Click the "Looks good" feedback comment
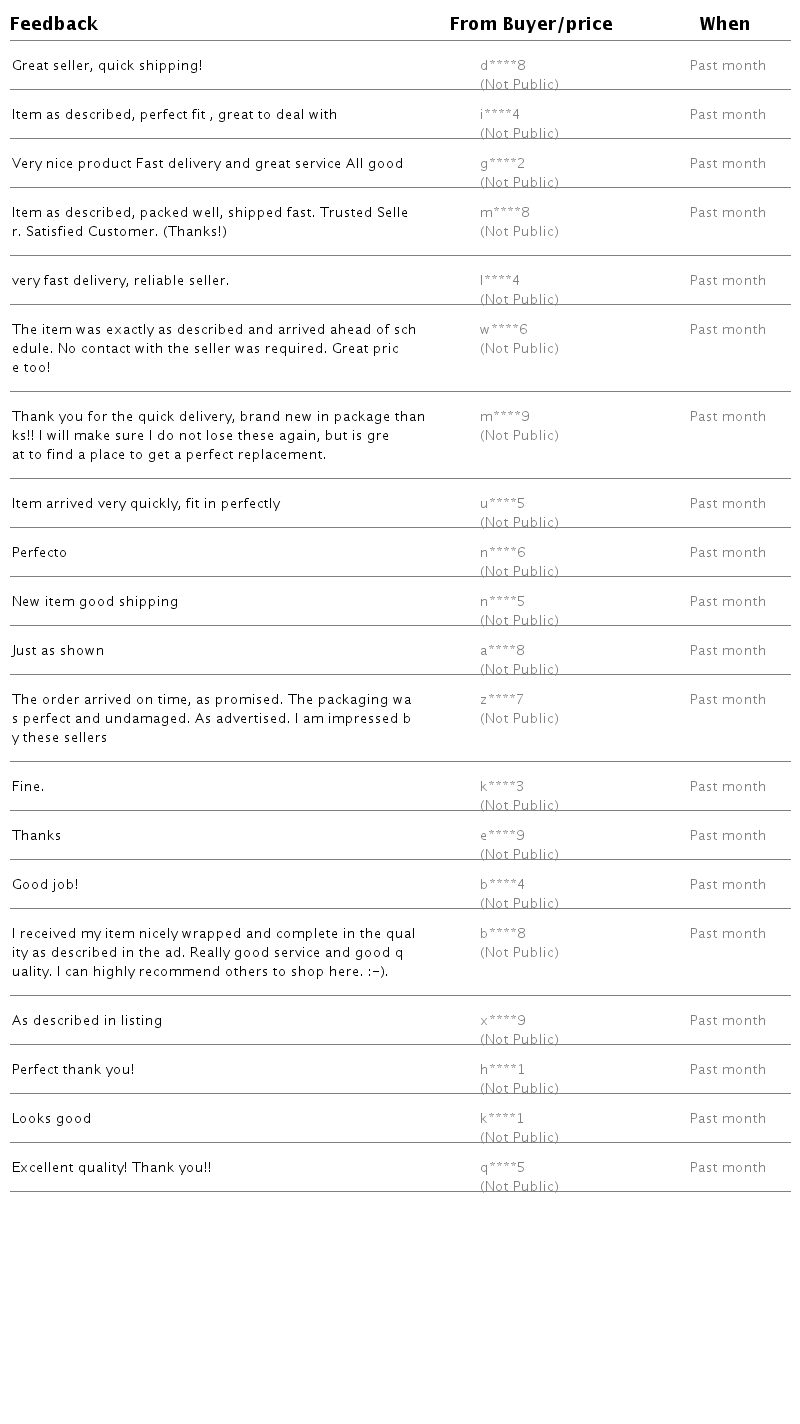This screenshot has width=800, height=1424. tap(52, 1119)
